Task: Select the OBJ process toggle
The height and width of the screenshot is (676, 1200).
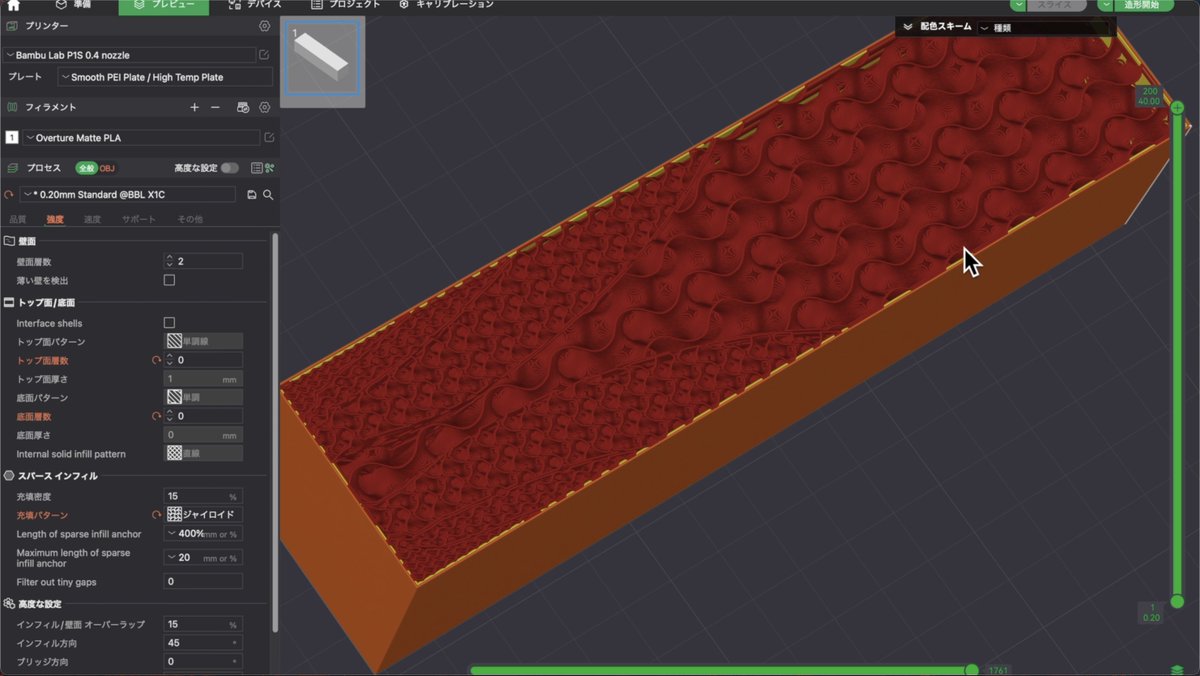Action: 107,168
